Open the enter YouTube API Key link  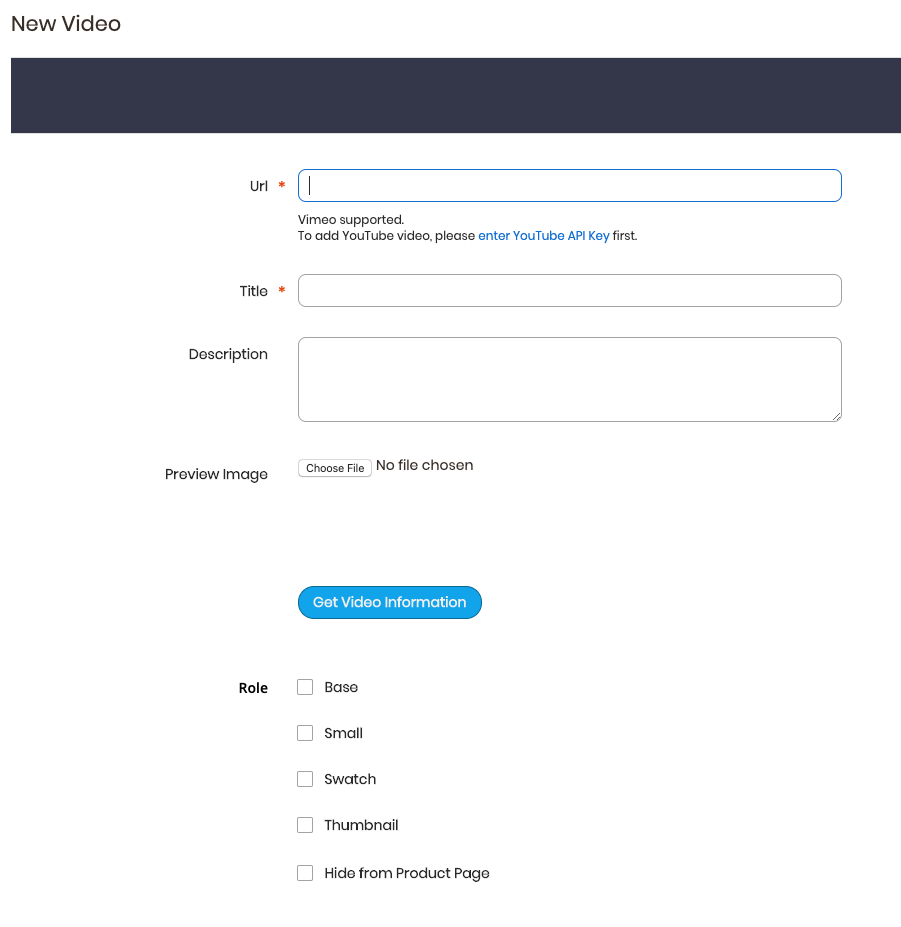543,236
